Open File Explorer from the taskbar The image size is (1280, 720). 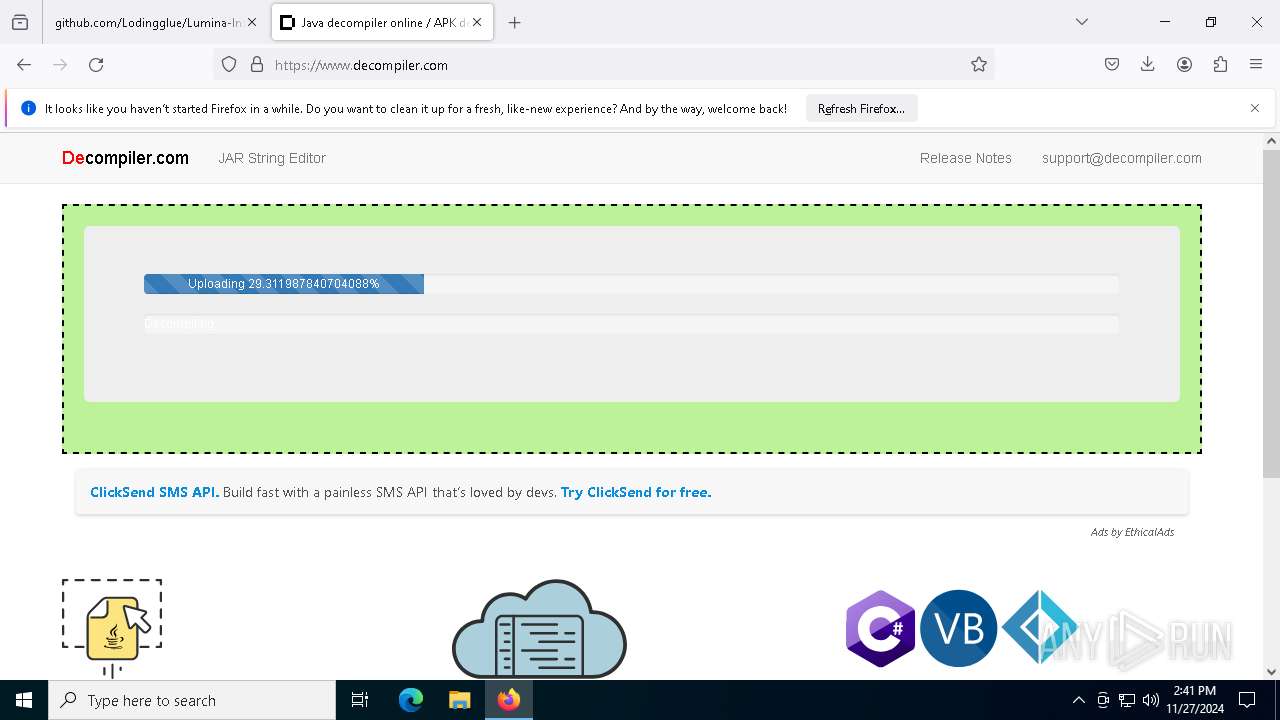[459, 700]
